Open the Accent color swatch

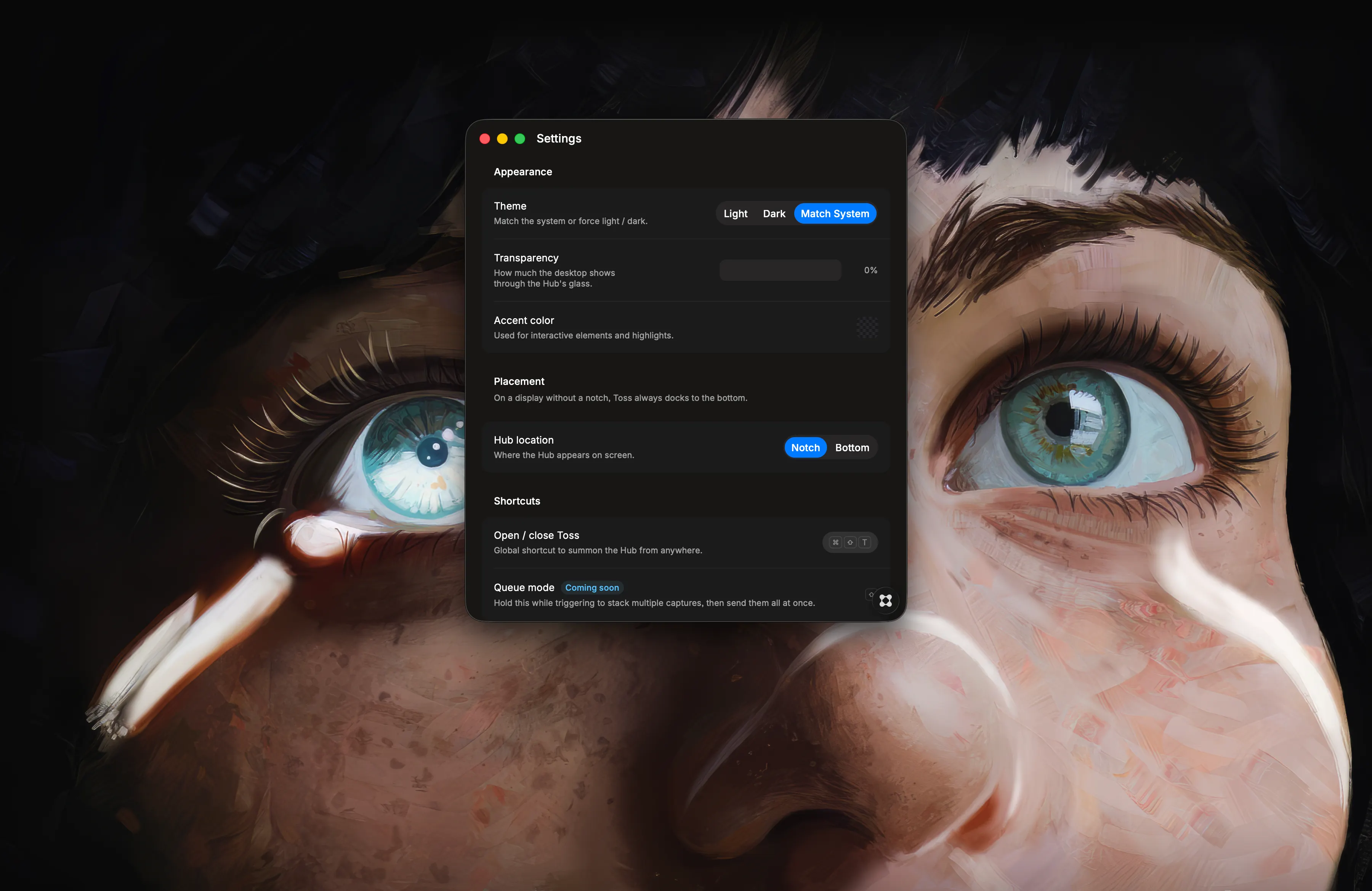coord(867,327)
